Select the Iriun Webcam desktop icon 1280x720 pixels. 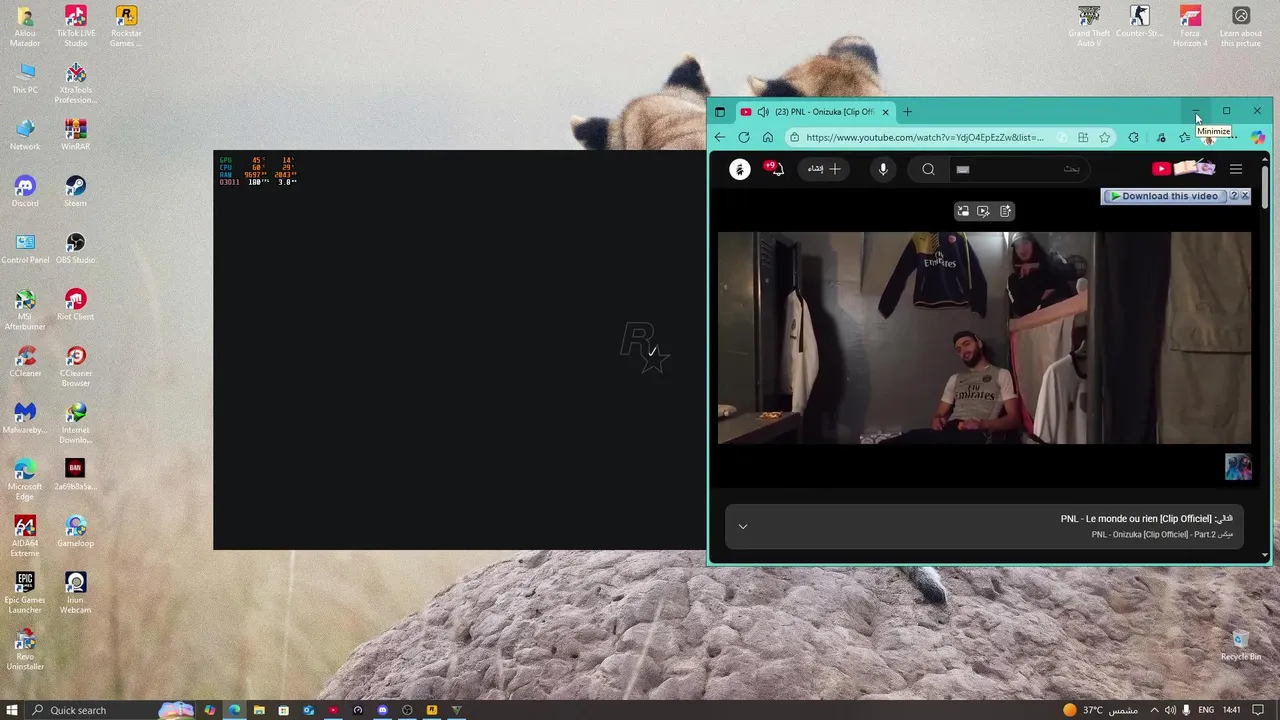pos(75,593)
